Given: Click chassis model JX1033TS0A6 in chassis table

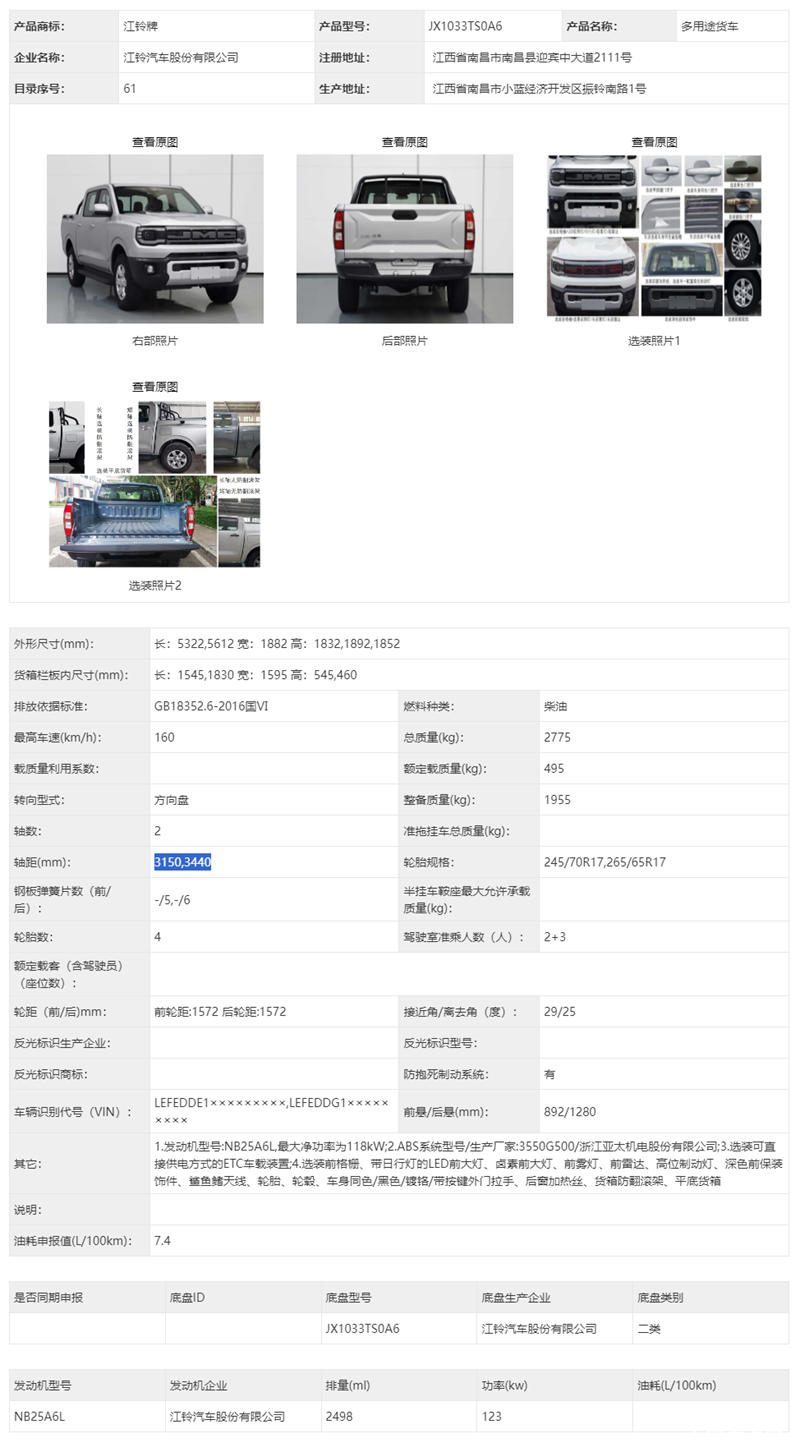Looking at the screenshot, I should point(363,1328).
